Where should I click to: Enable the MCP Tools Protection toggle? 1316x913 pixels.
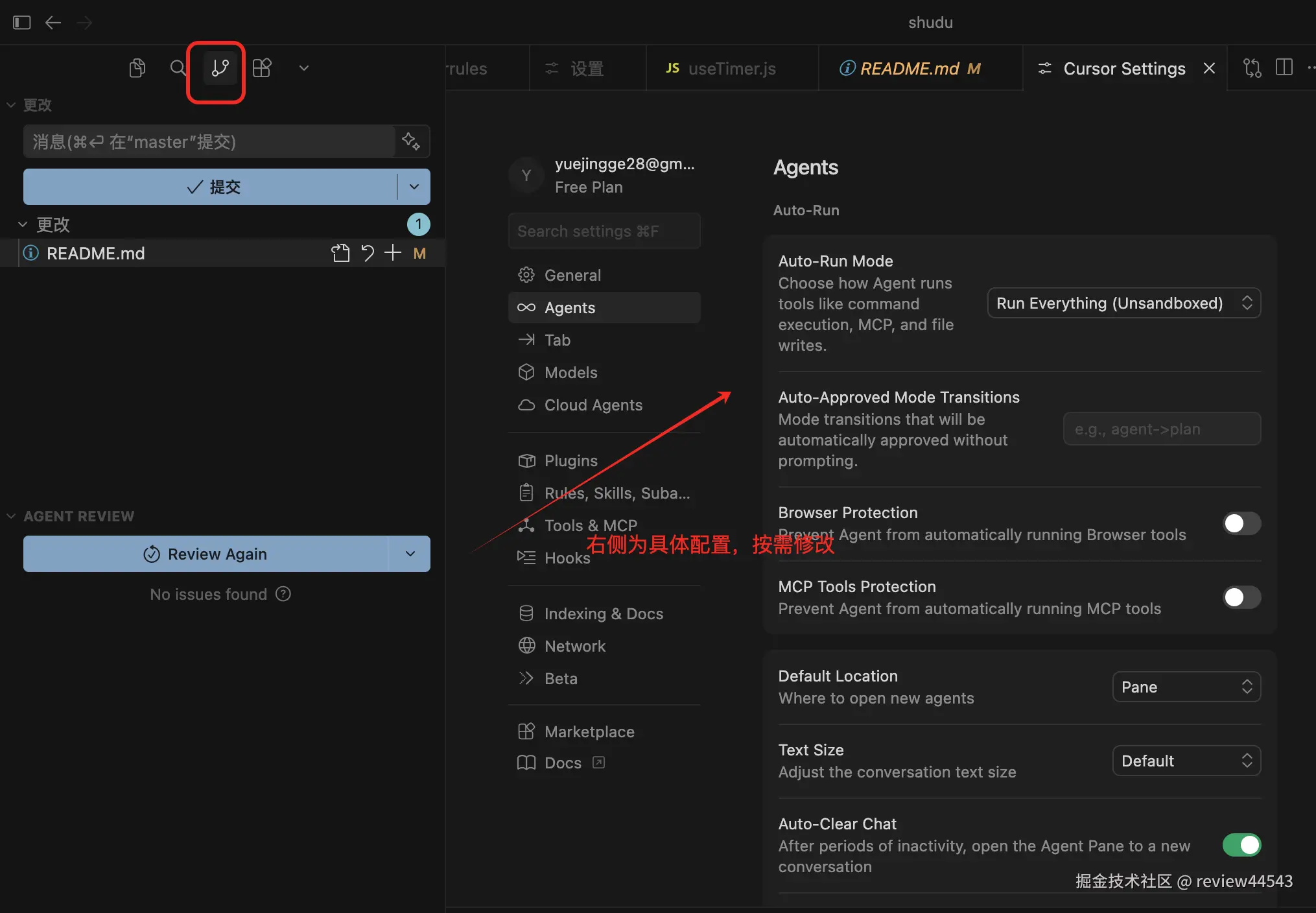click(1241, 597)
